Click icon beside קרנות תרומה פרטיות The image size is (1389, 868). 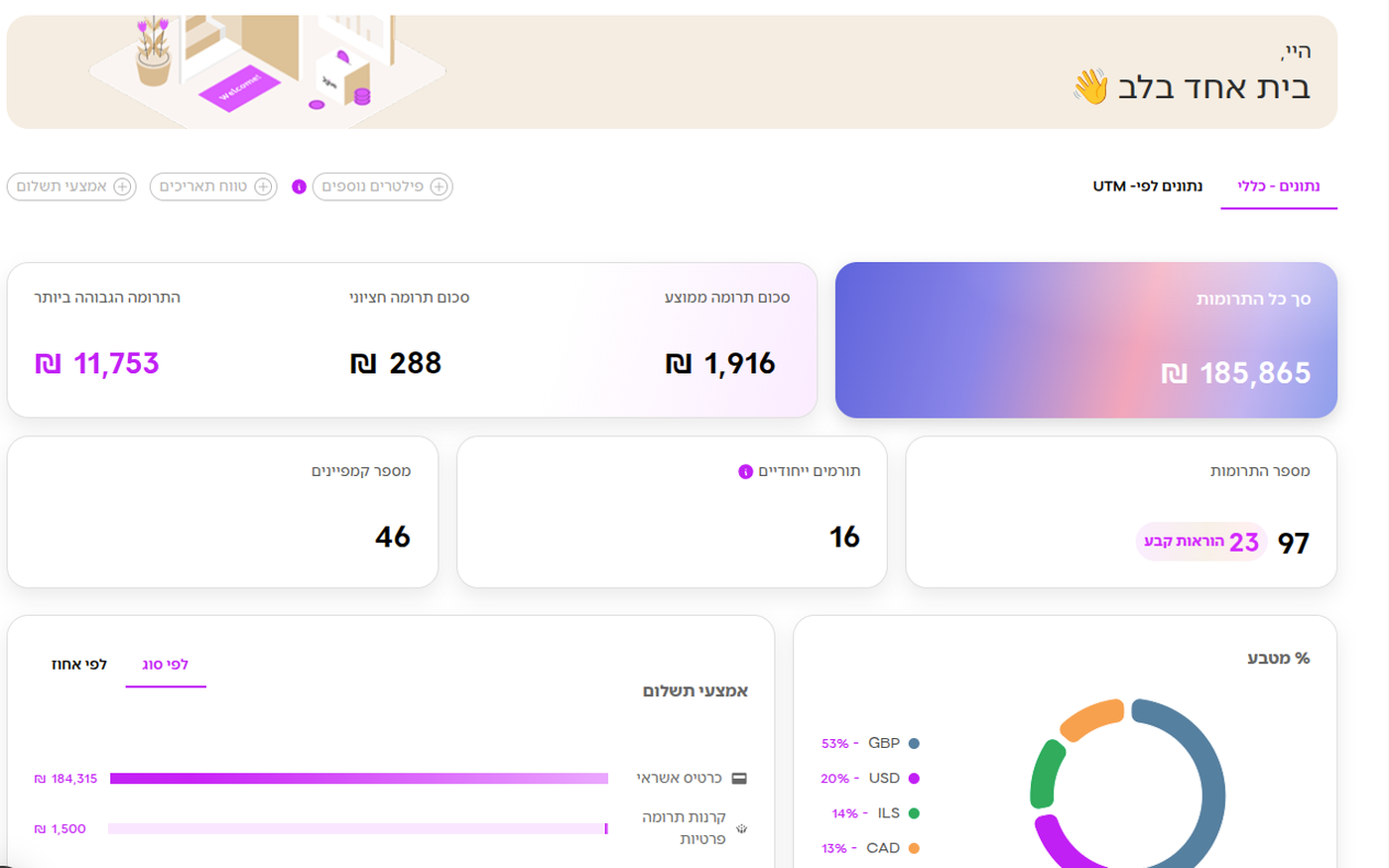741,828
